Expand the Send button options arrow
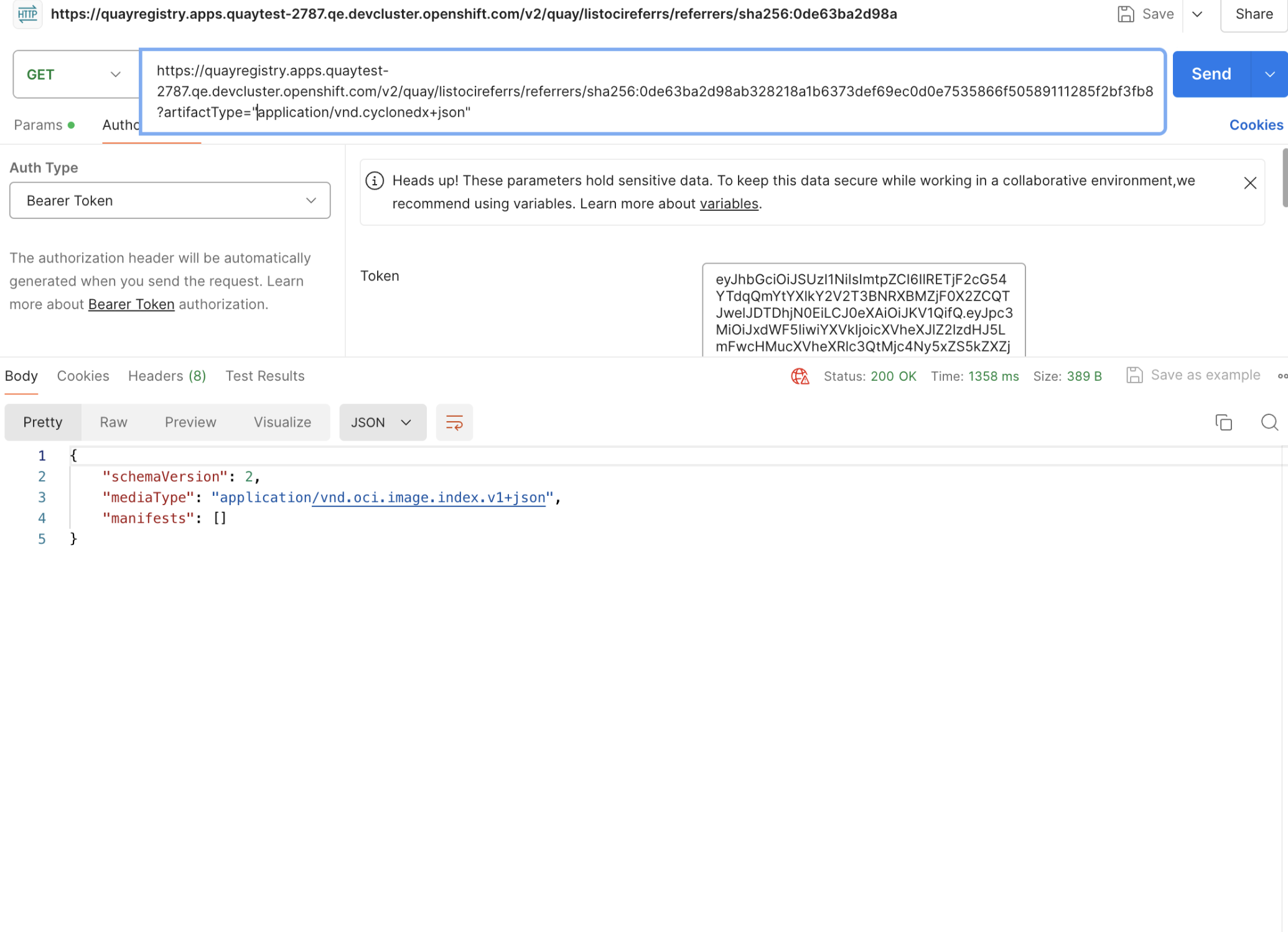 pos(1269,75)
